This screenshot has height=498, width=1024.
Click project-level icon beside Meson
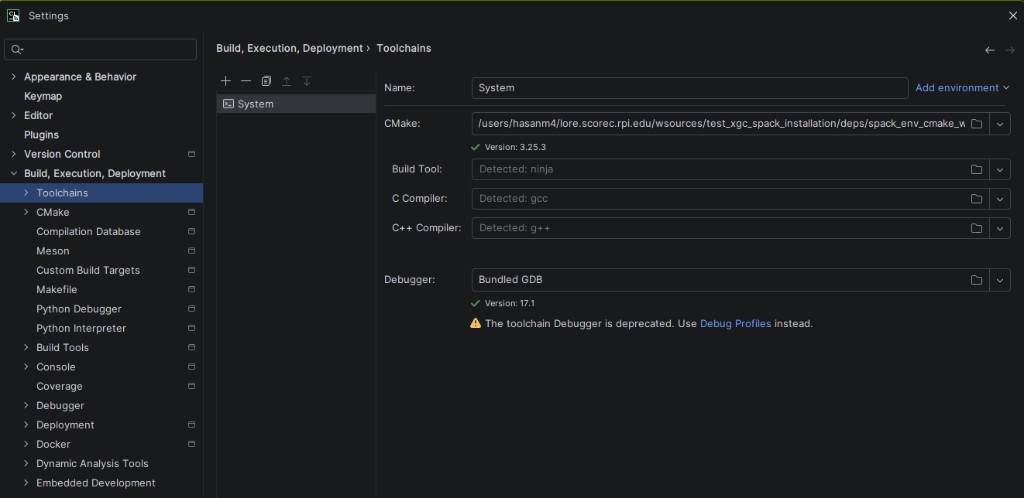pos(191,251)
